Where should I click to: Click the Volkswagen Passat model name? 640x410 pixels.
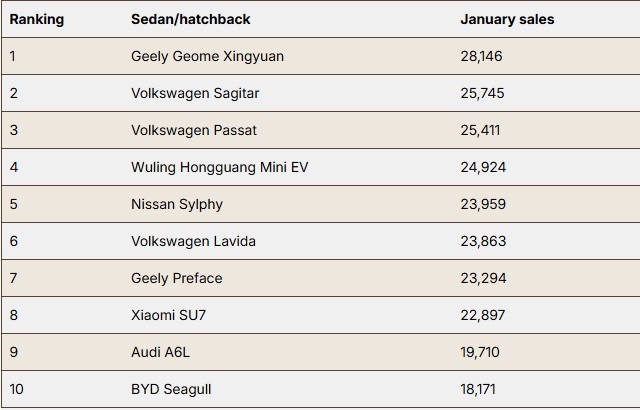coord(194,130)
